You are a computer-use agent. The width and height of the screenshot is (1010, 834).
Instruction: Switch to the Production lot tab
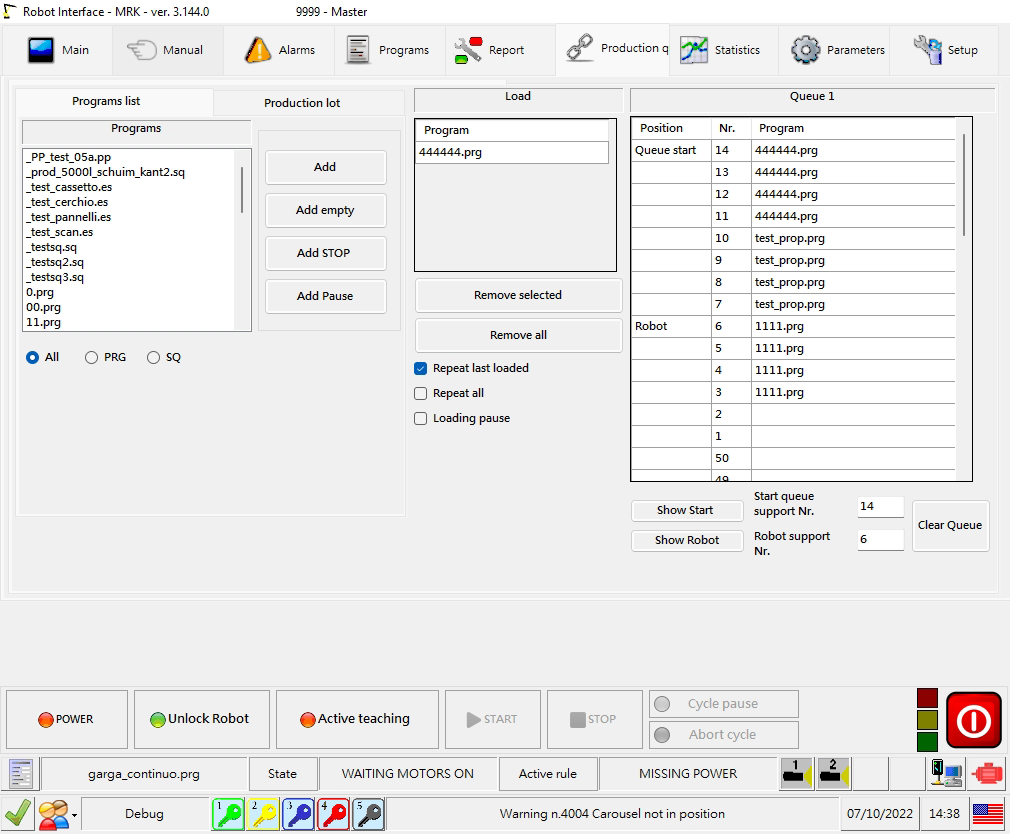click(301, 103)
